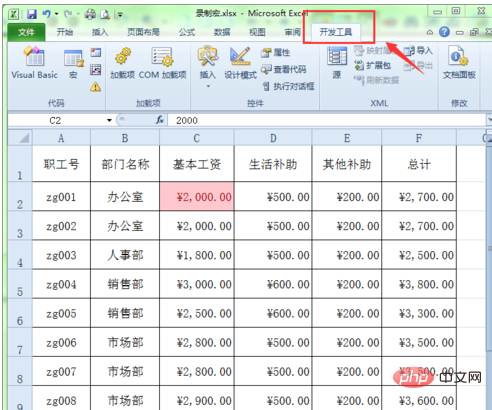Click the formula bar showing 2000
Viewport: 492px width, 410px height.
[x=327, y=120]
